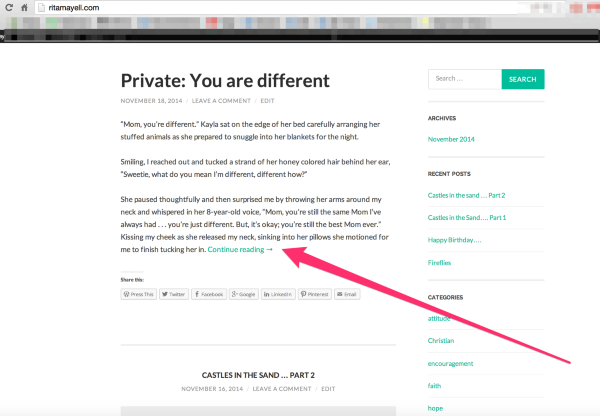Share post via Press This button
This screenshot has width=600, height=416.
[138, 295]
